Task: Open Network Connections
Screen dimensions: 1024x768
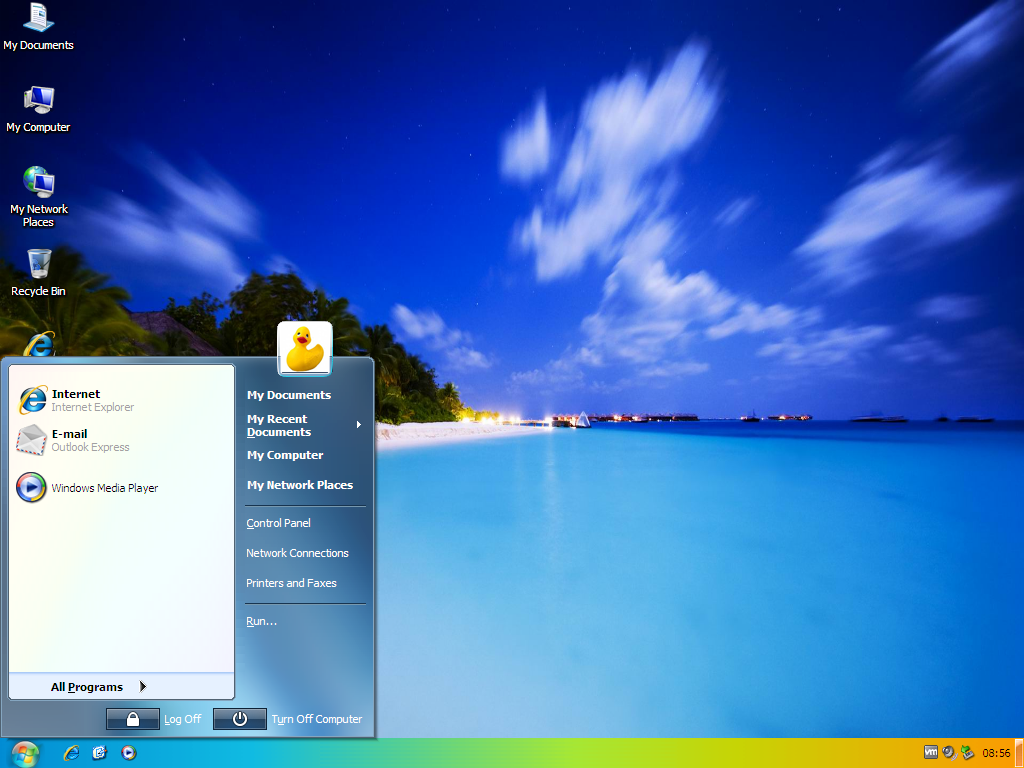Action: click(x=297, y=553)
